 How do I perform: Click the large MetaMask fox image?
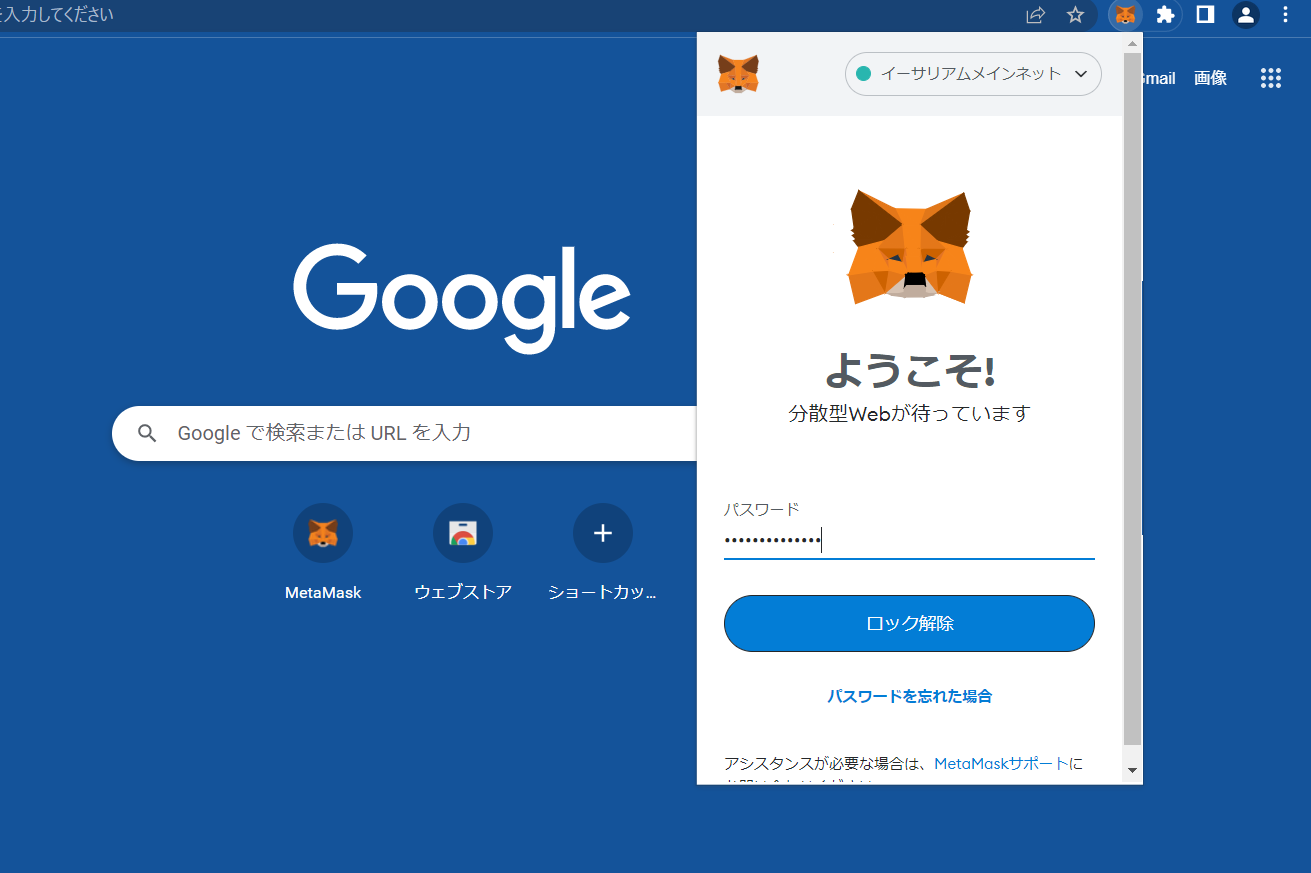point(909,247)
